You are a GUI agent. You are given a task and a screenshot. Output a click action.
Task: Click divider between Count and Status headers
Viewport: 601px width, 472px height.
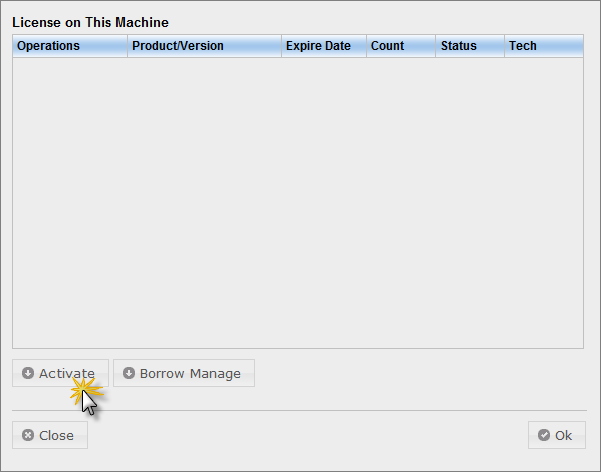[436, 46]
